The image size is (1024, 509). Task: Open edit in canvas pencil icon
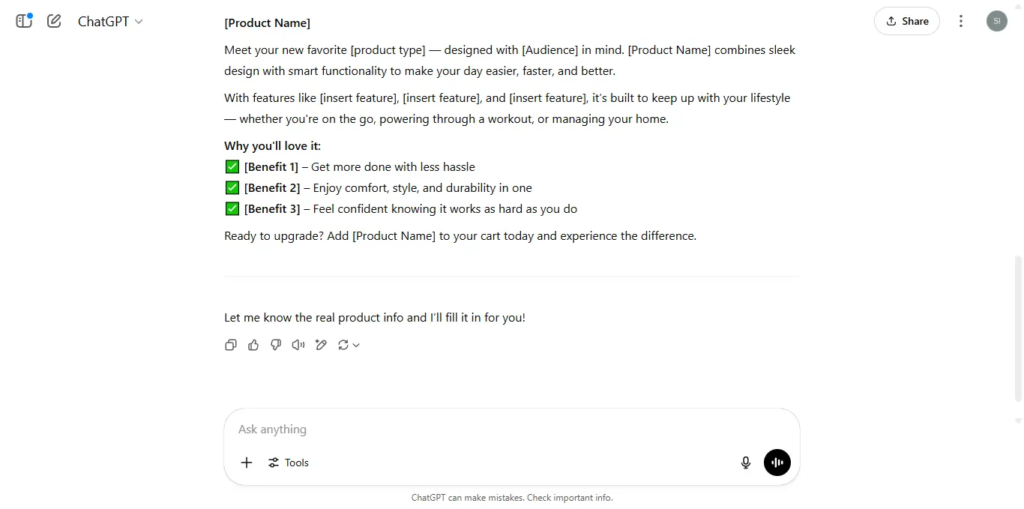tap(321, 345)
